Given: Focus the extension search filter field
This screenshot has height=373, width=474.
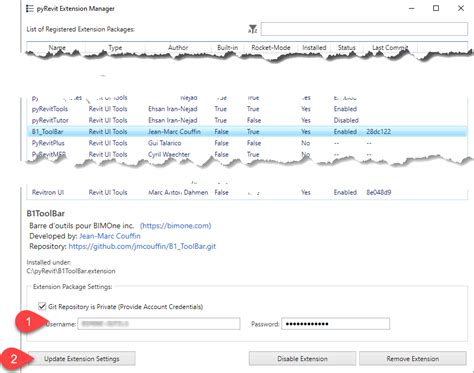Looking at the screenshot, I should coord(364,29).
